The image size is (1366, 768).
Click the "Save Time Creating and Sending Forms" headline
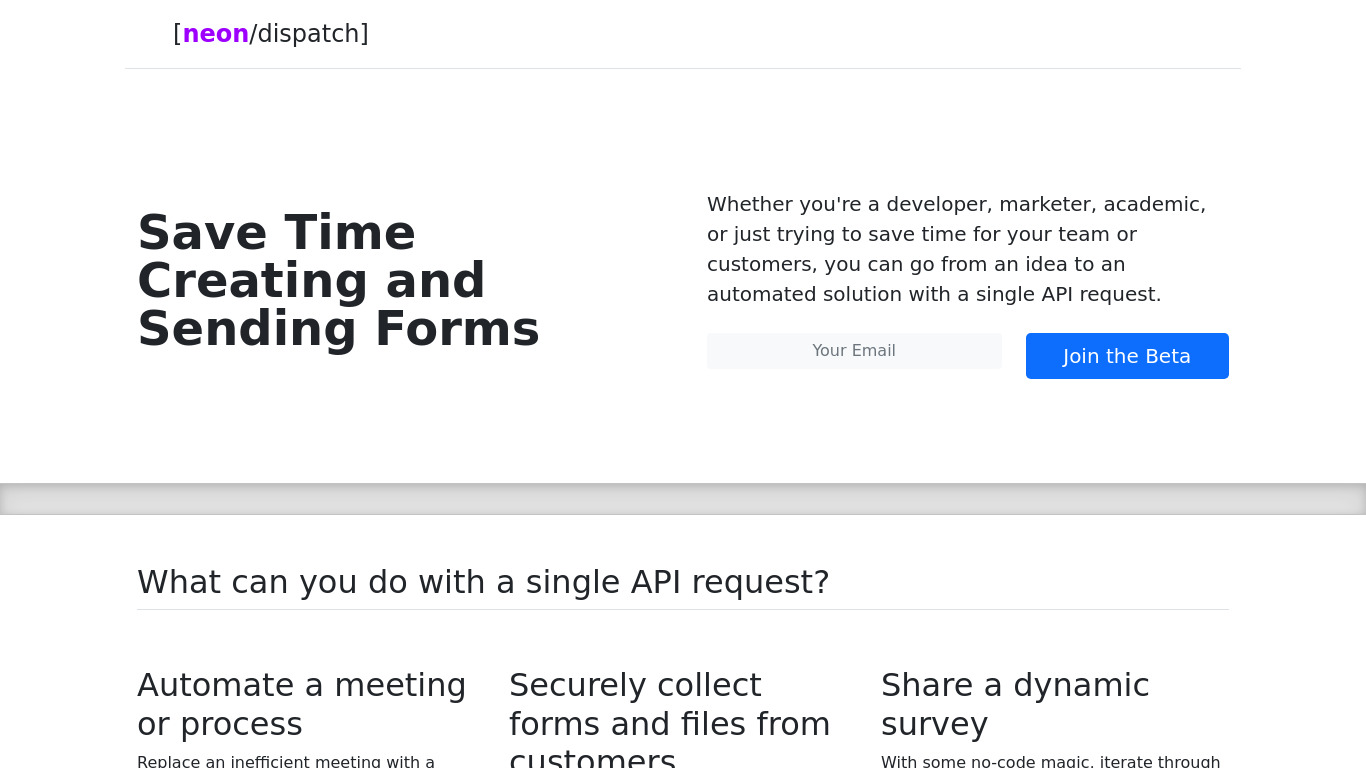338,281
